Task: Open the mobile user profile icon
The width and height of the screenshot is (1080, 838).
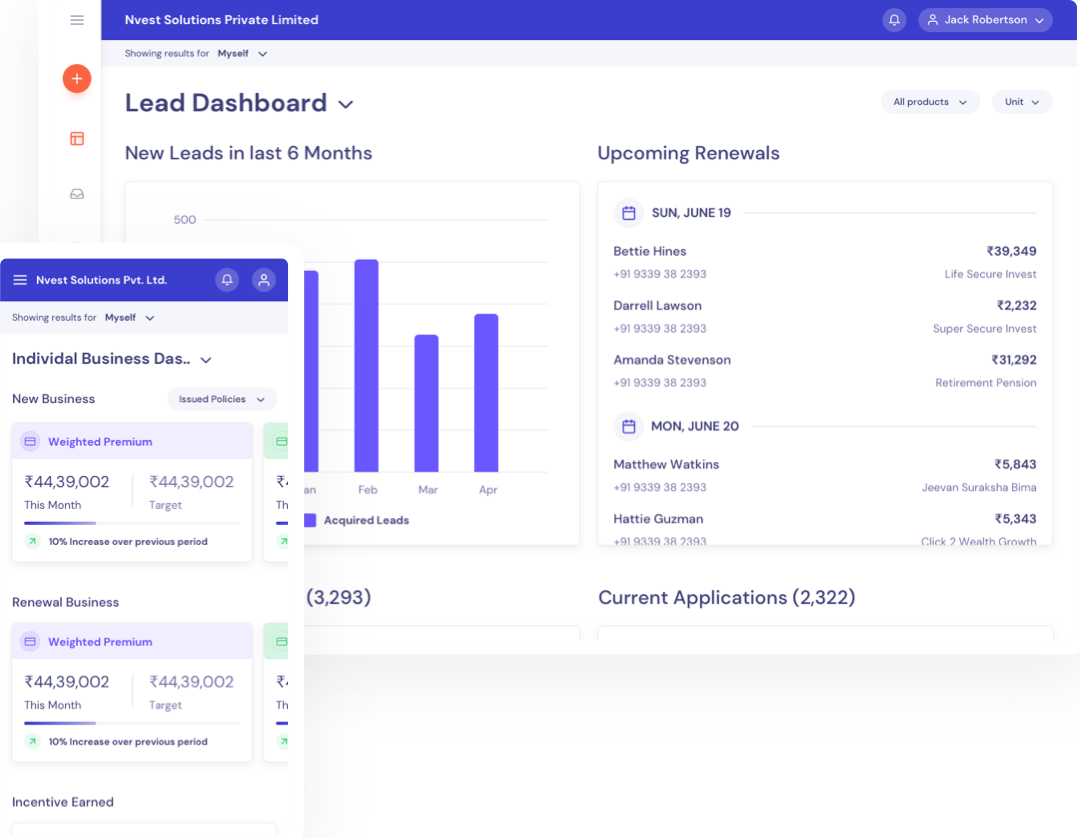Action: 264,280
